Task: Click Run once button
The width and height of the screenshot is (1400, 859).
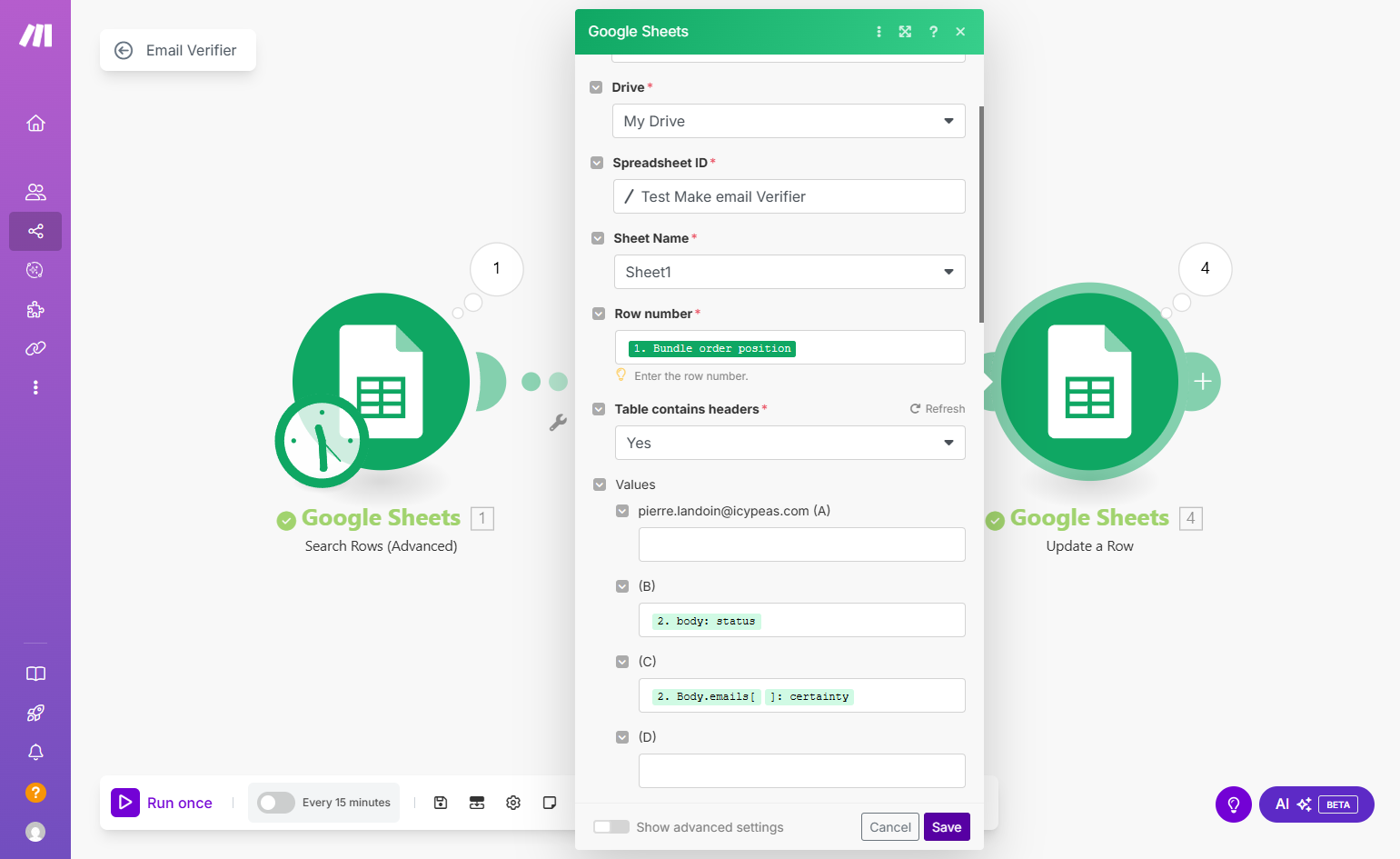Action: tap(163, 803)
